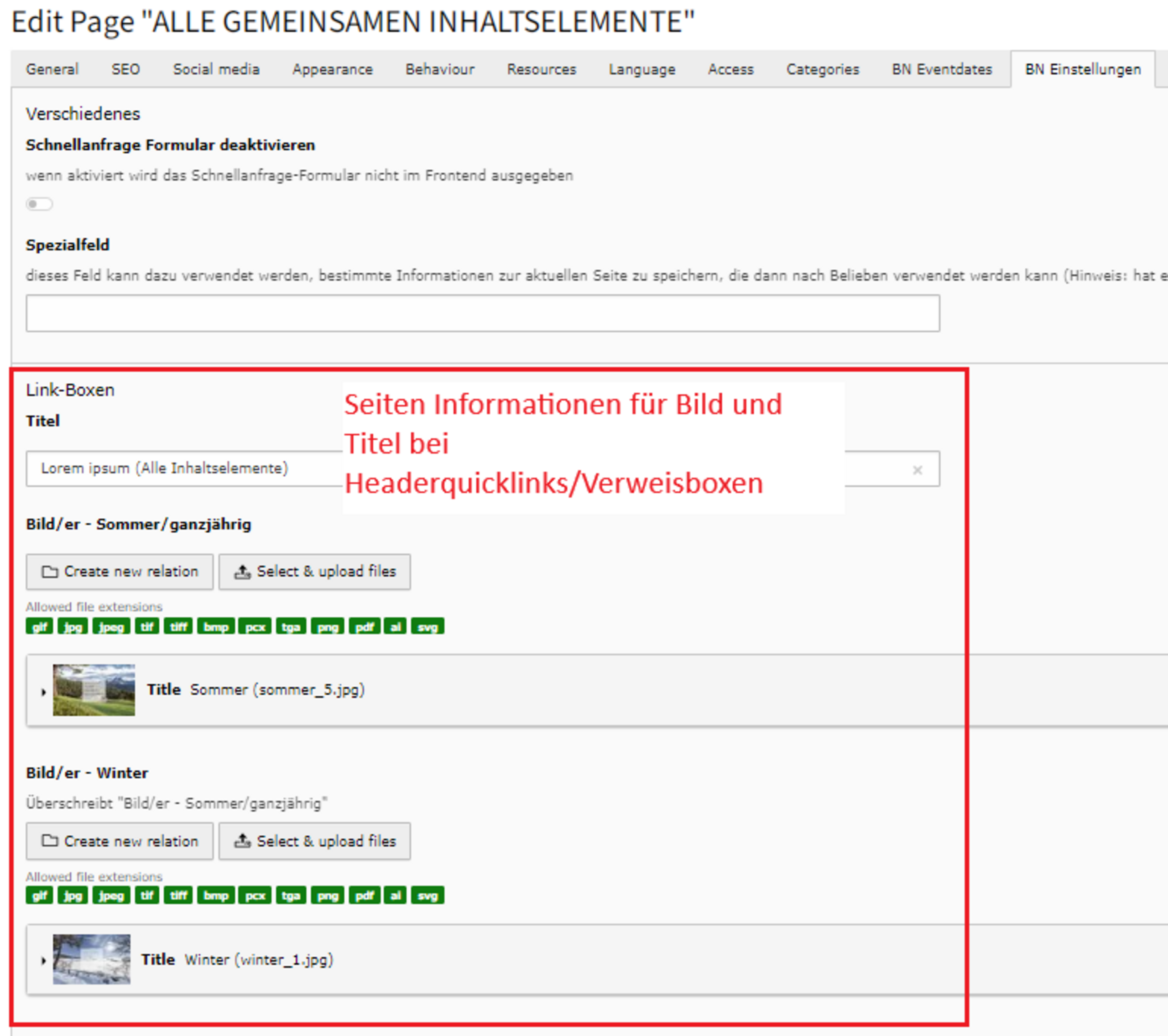Toggle Schnellanfrage Formular deaktivieren switch

tap(39, 204)
